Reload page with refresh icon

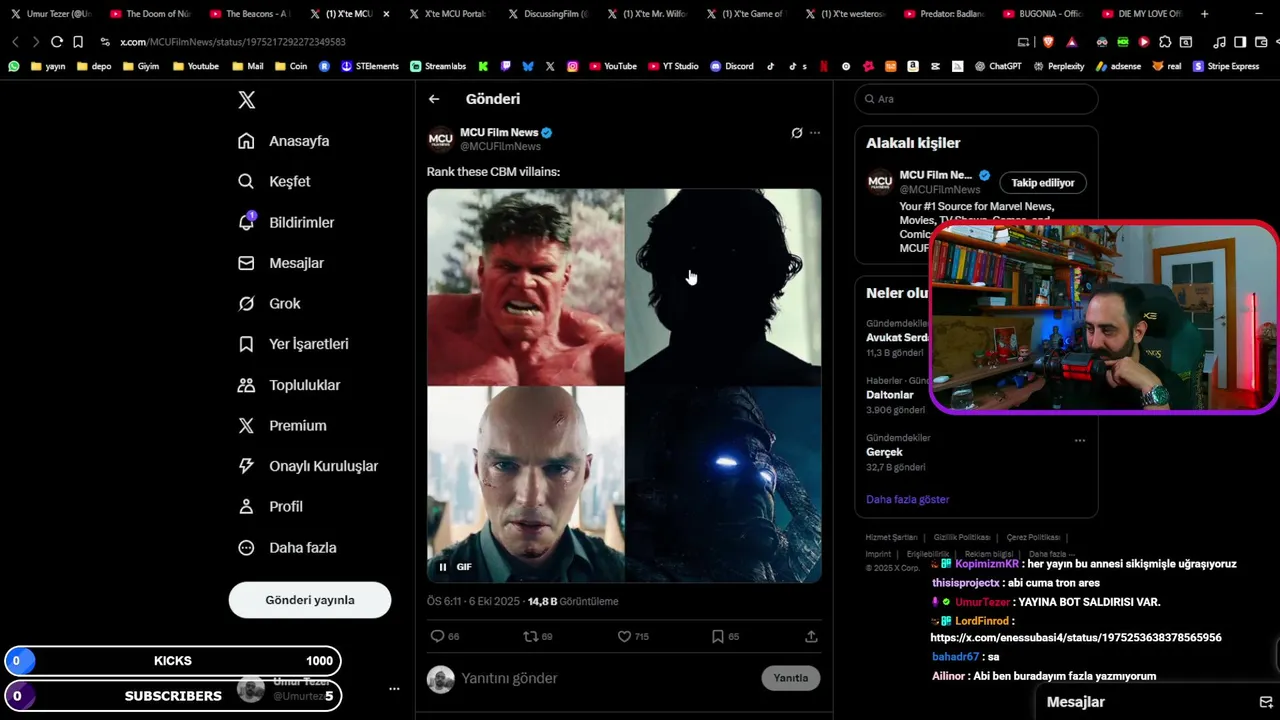(57, 42)
